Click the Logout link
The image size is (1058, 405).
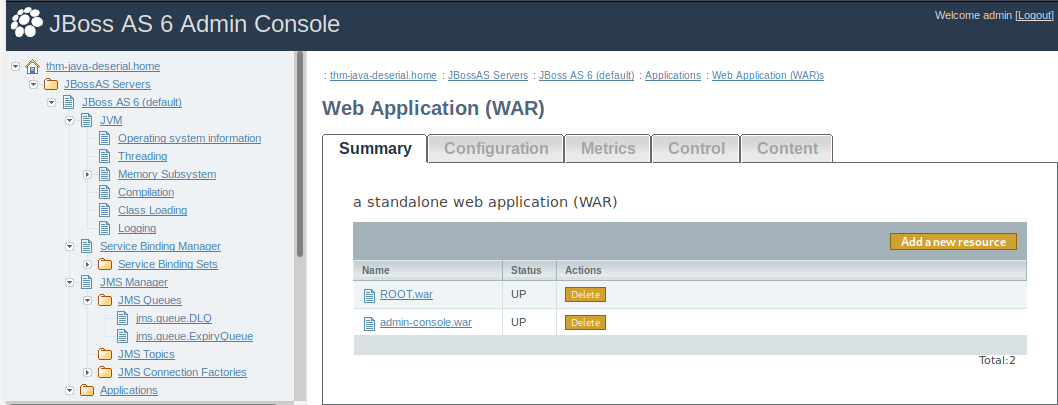[1034, 15]
